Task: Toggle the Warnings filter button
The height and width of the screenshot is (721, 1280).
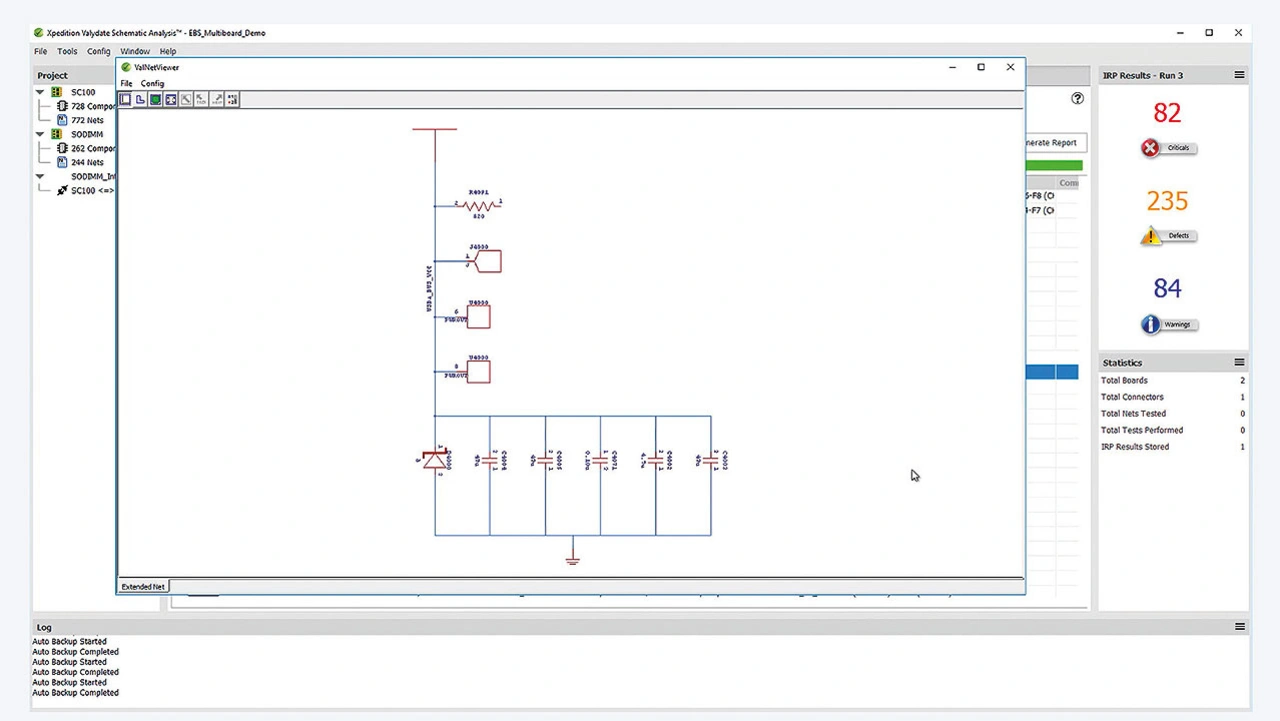Action: tap(1168, 324)
